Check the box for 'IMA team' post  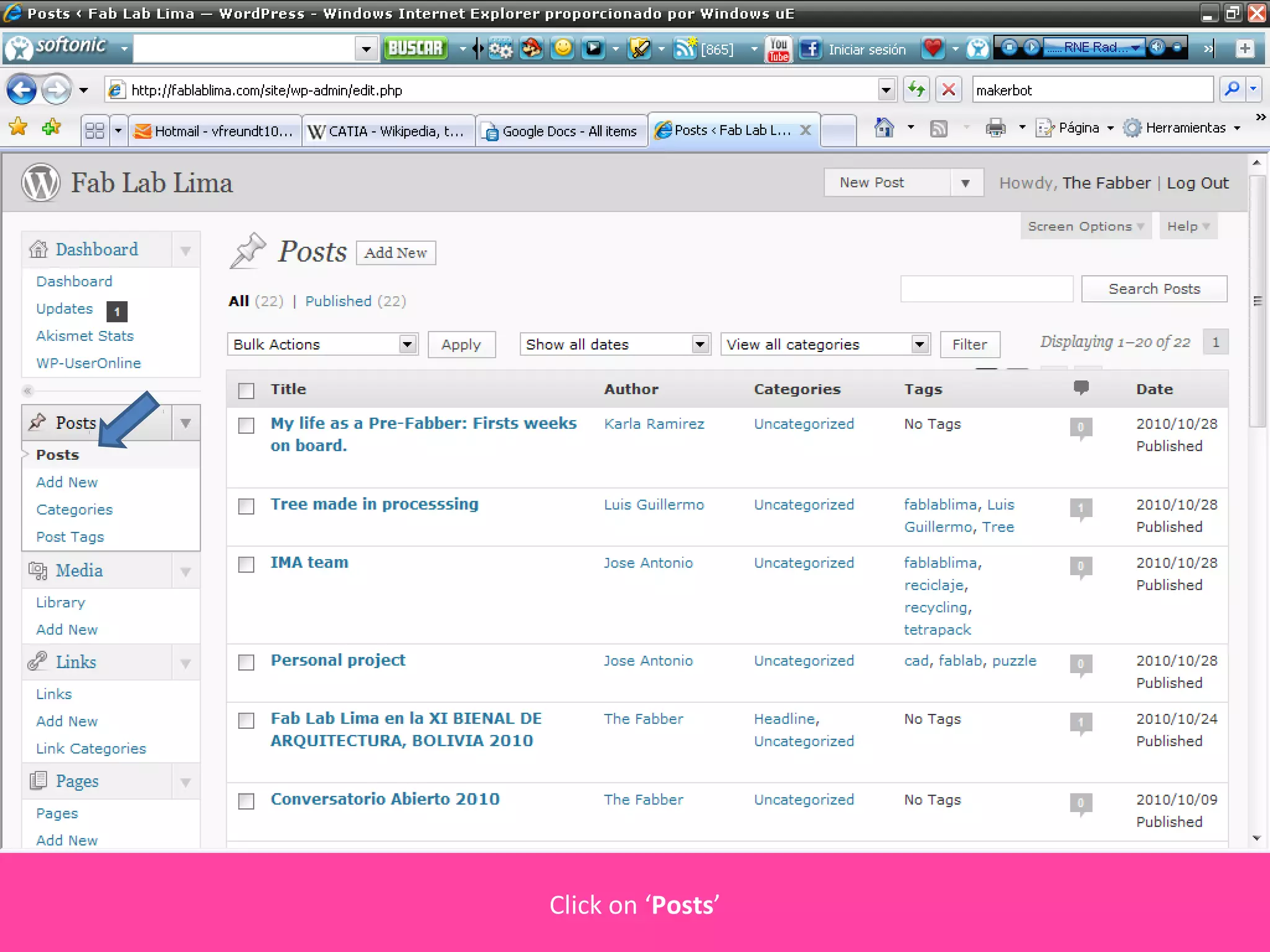tap(246, 564)
